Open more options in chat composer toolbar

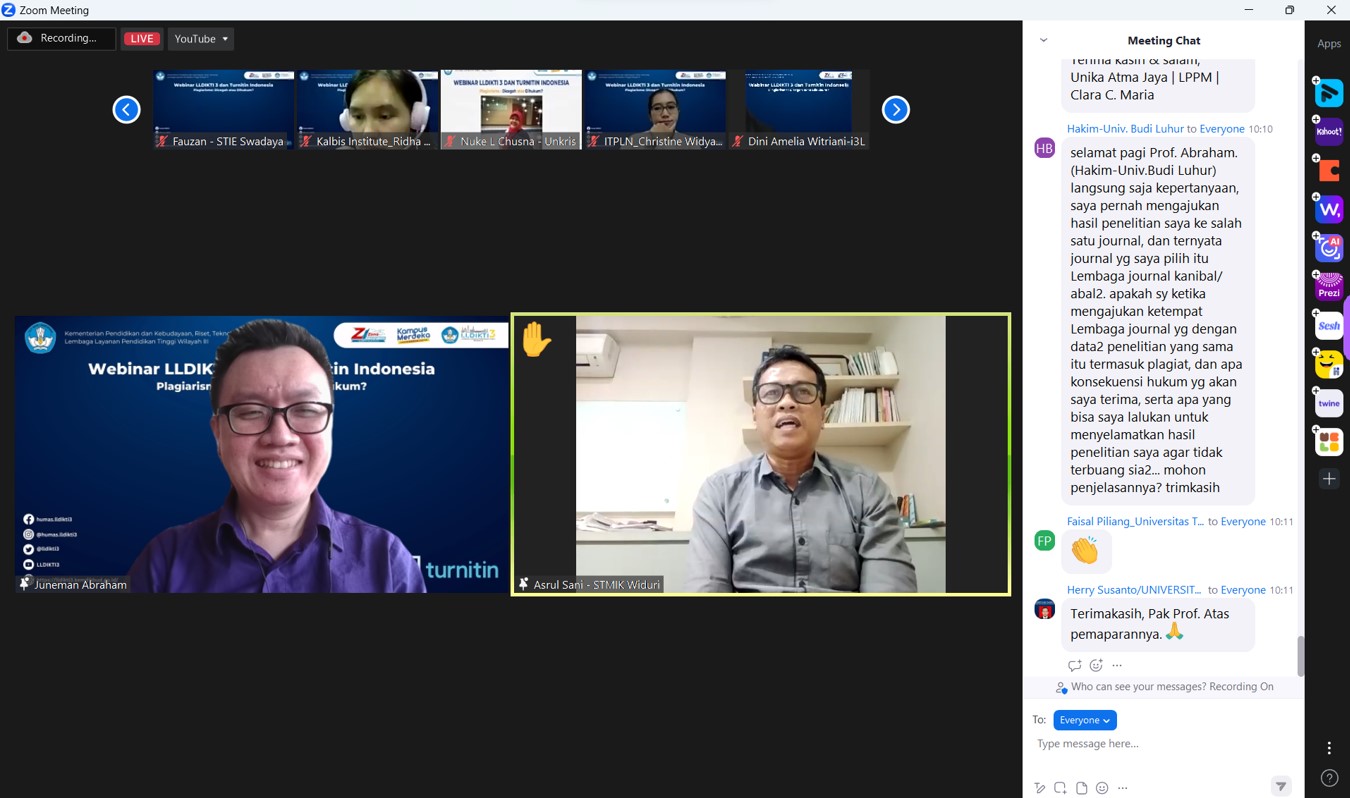[x=1123, y=788]
